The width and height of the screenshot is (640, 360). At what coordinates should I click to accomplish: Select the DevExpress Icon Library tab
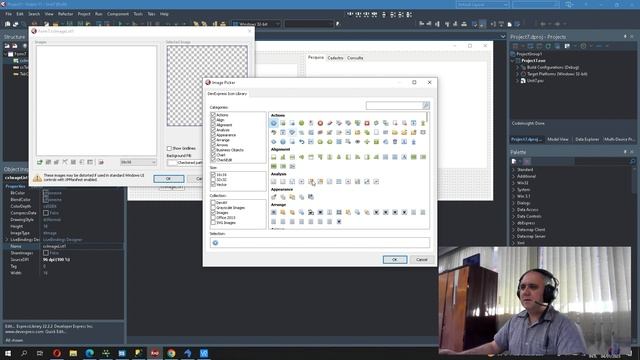coord(227,93)
